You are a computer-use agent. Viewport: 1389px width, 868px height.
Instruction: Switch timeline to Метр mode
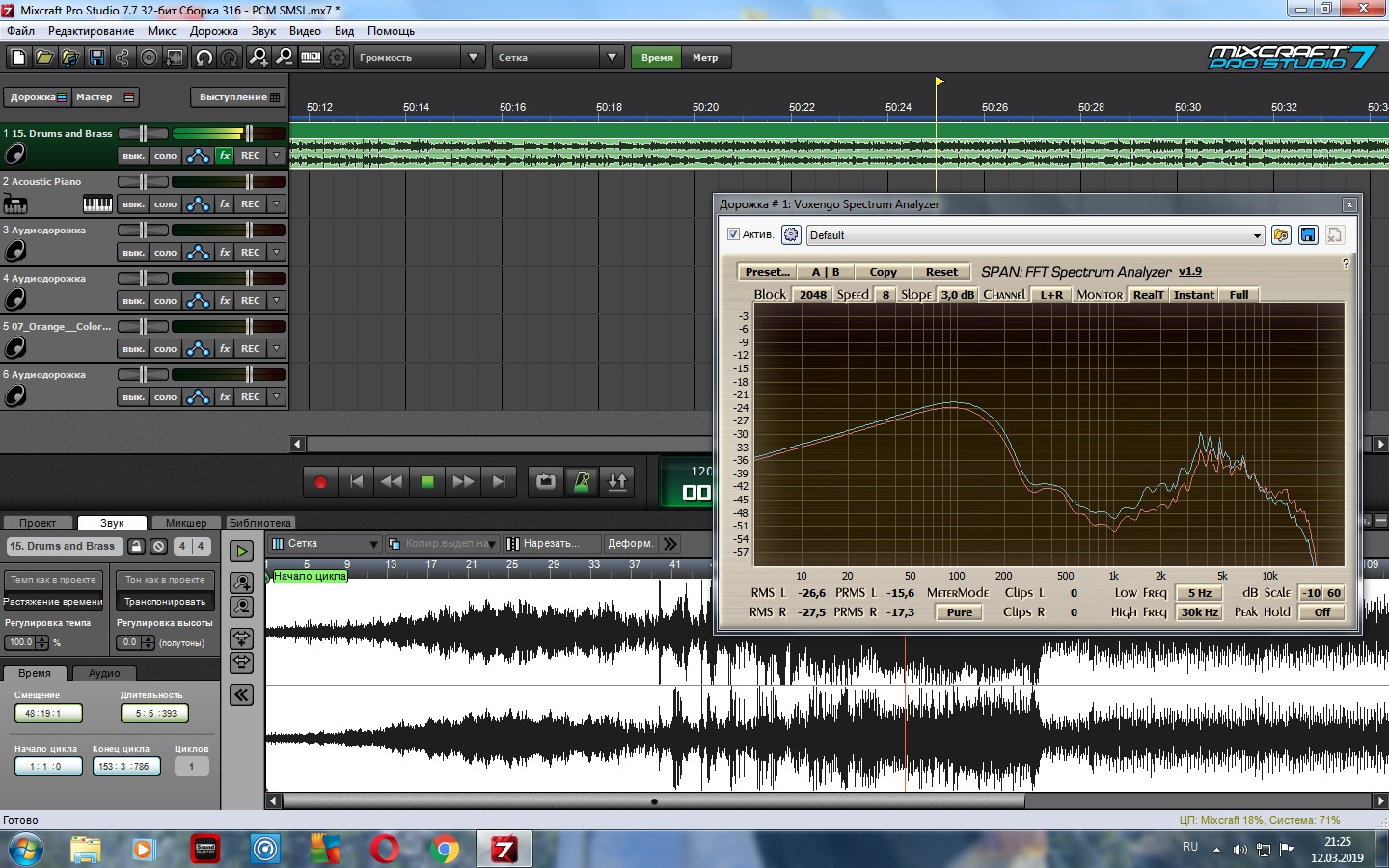(705, 58)
